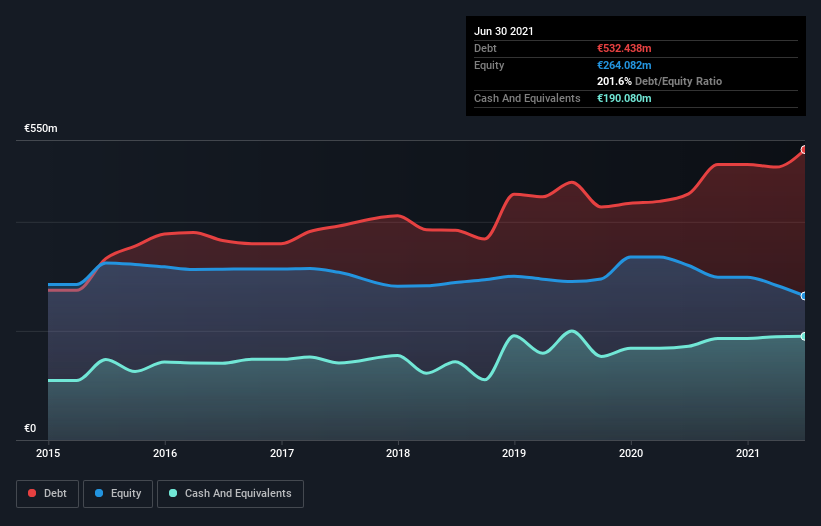Toggle the Cash And Equivalents legend button
821x526 pixels.
230,494
